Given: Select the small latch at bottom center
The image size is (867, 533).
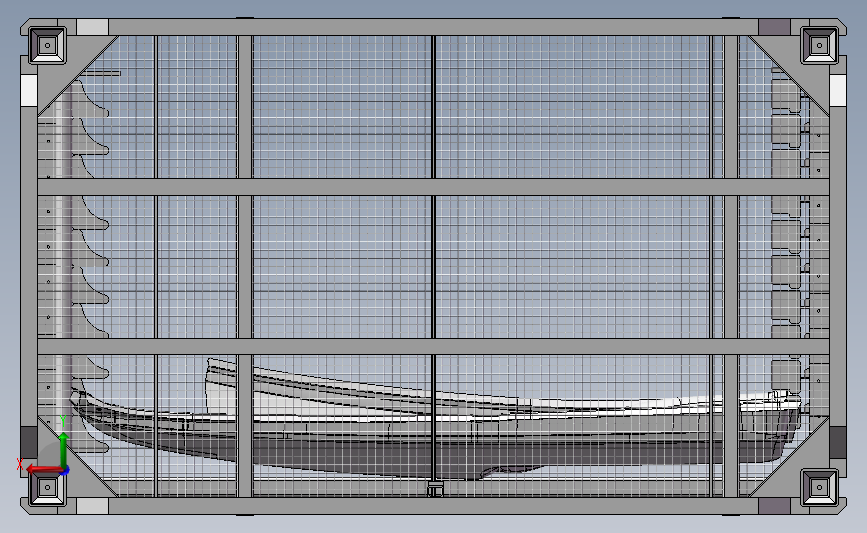Looking at the screenshot, I should coord(435,489).
